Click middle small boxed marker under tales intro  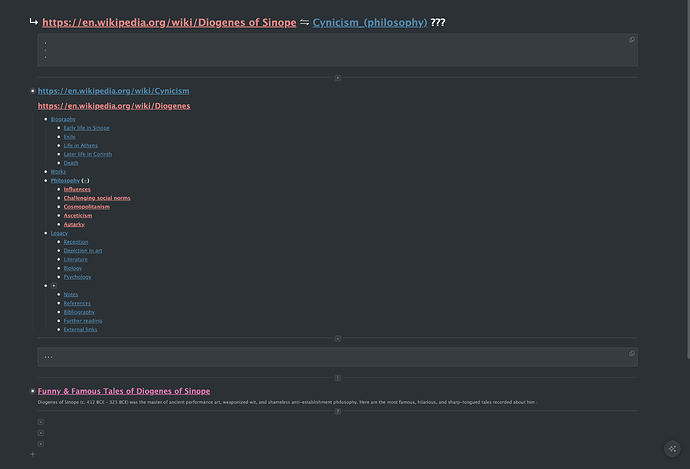coord(40,433)
